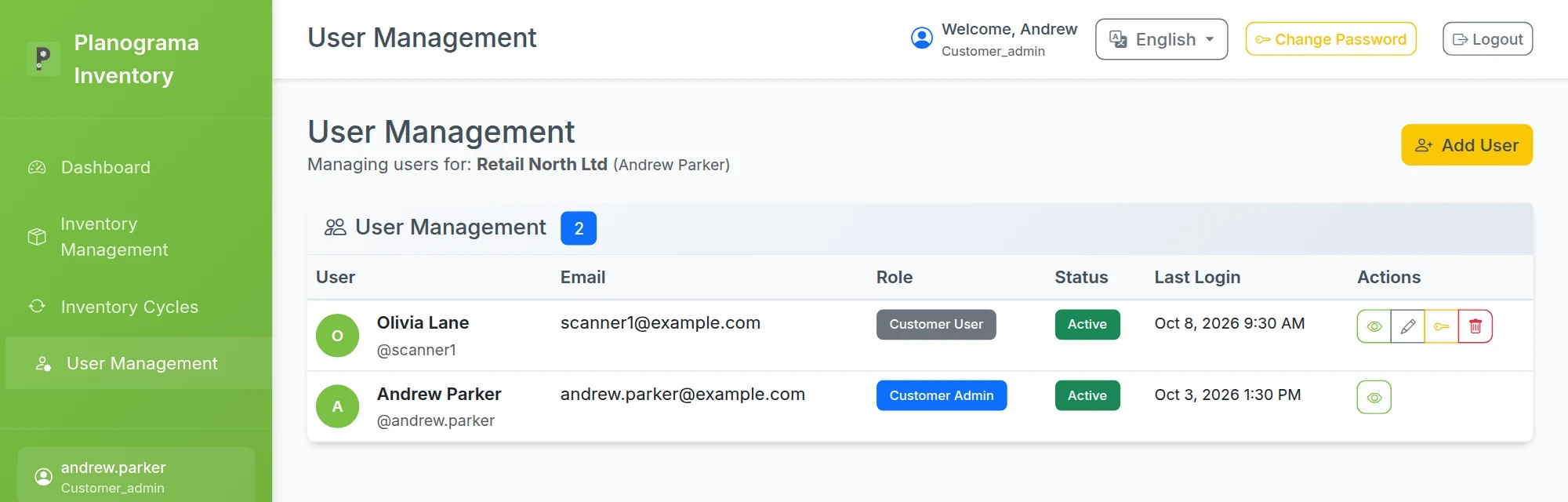Click the Logout button
The image size is (1568, 502).
[x=1487, y=39]
